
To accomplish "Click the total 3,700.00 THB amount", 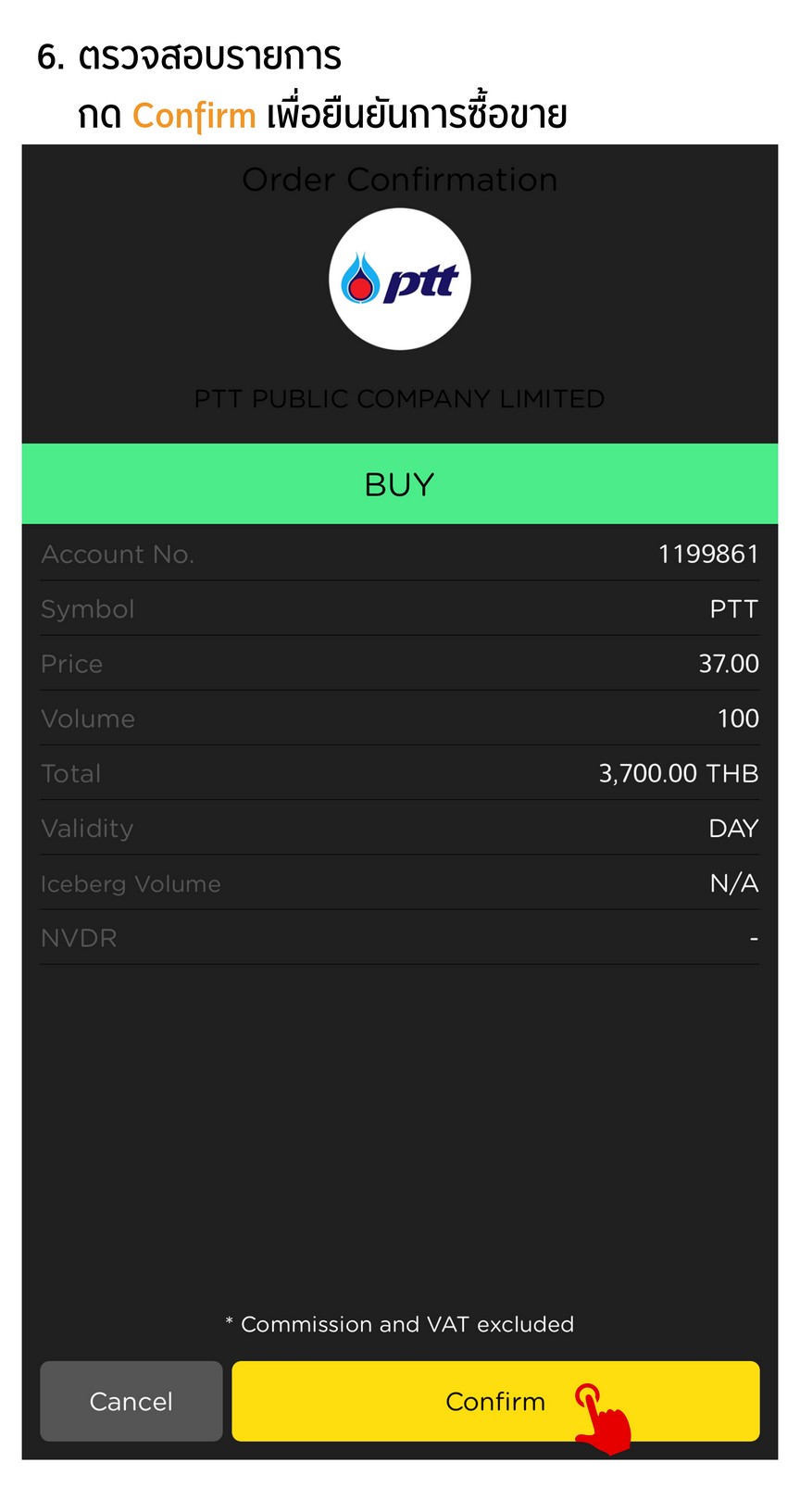I will (678, 773).
